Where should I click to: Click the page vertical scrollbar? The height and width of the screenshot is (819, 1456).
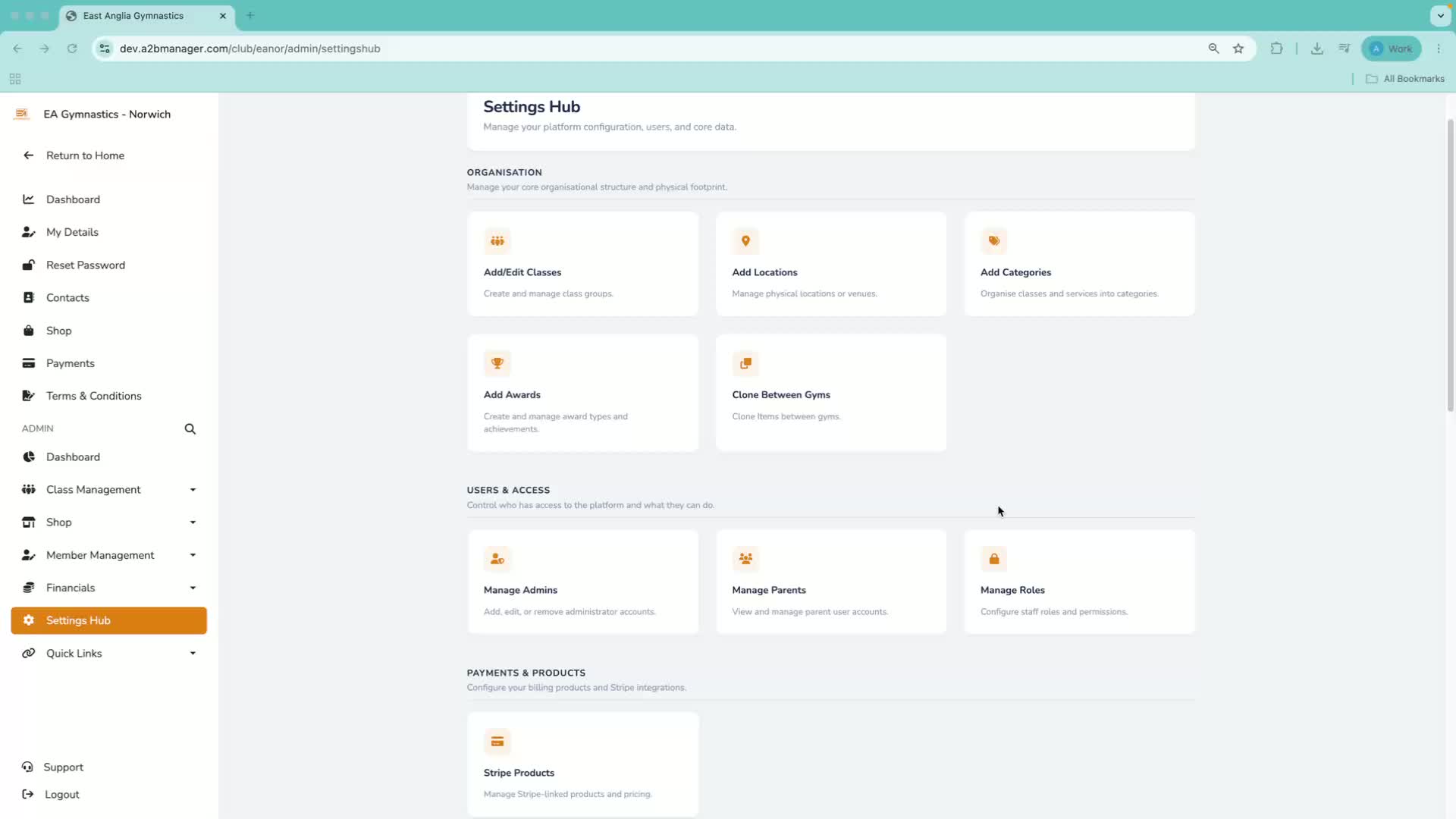[x=1450, y=265]
